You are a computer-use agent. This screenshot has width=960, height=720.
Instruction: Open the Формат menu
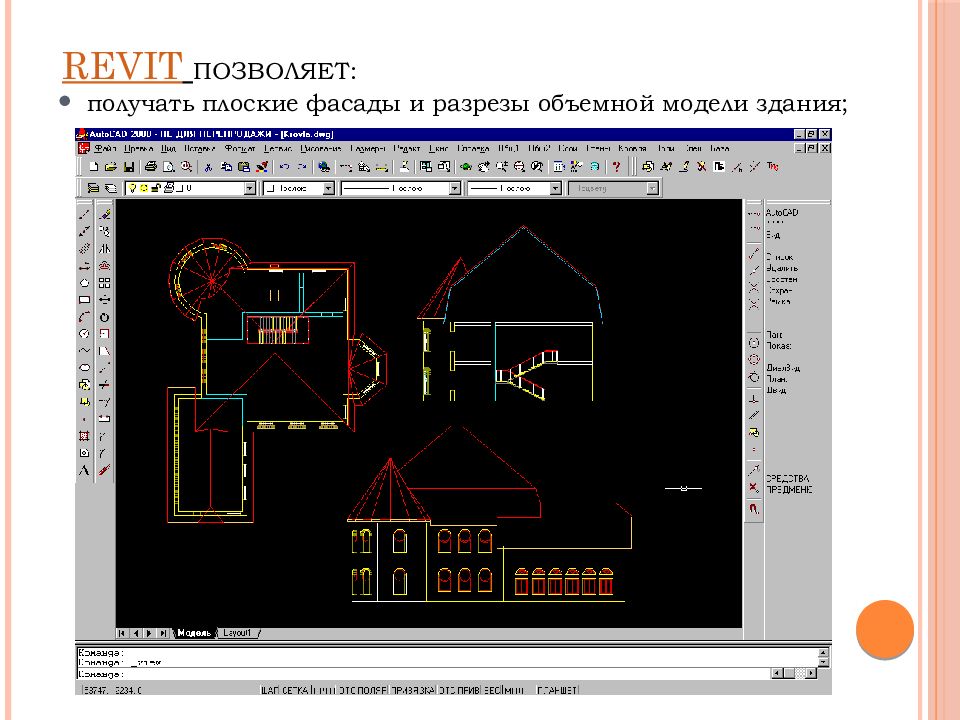pos(240,149)
